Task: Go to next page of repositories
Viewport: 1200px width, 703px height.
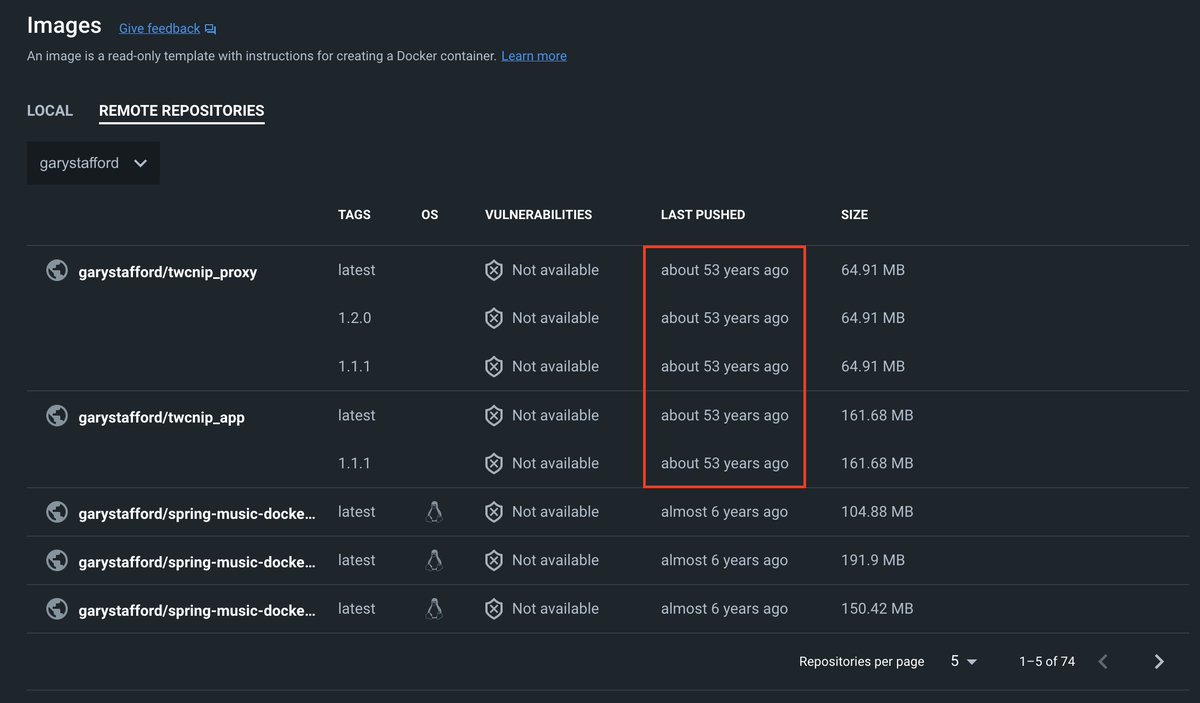Action: point(1159,661)
